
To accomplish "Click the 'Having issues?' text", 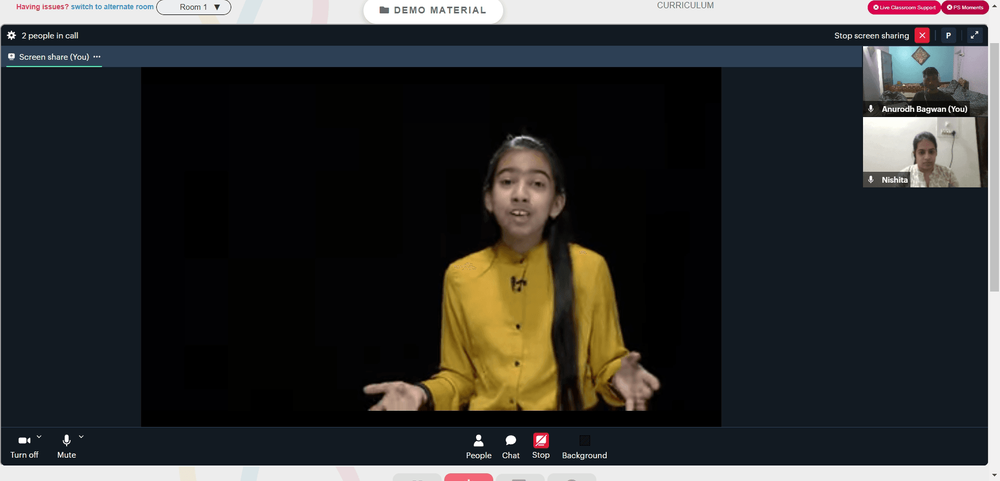I will coord(42,7).
